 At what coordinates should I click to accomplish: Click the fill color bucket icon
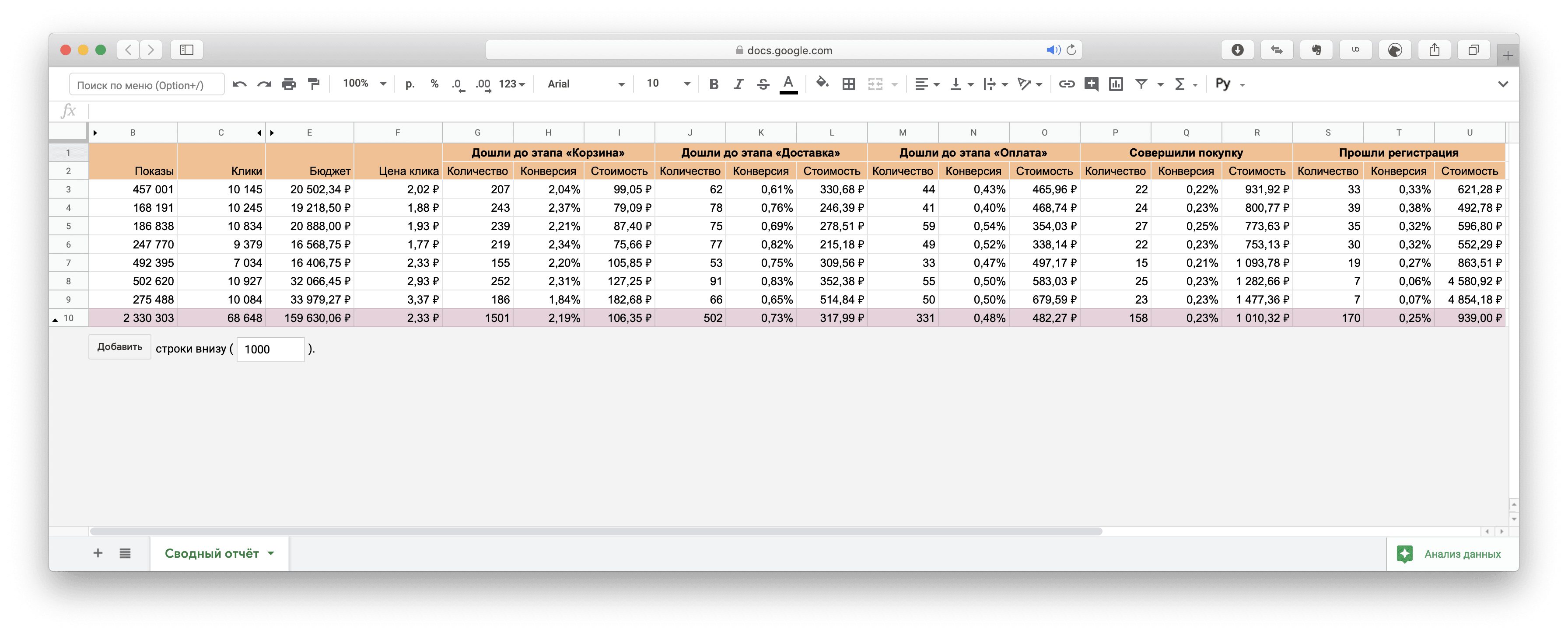point(822,84)
